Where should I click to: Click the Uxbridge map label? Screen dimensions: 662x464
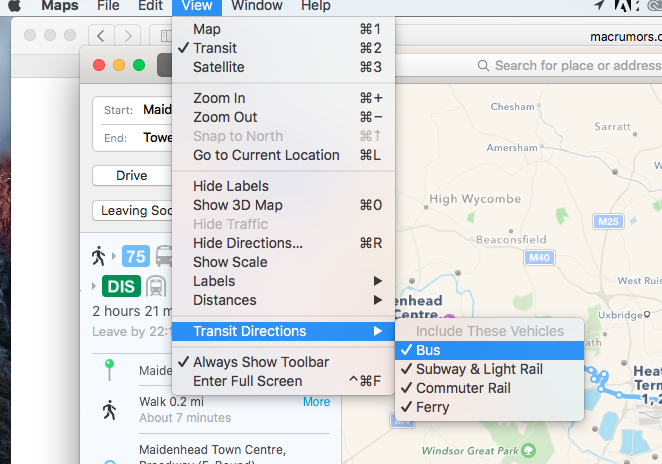pyautogui.click(x=620, y=315)
